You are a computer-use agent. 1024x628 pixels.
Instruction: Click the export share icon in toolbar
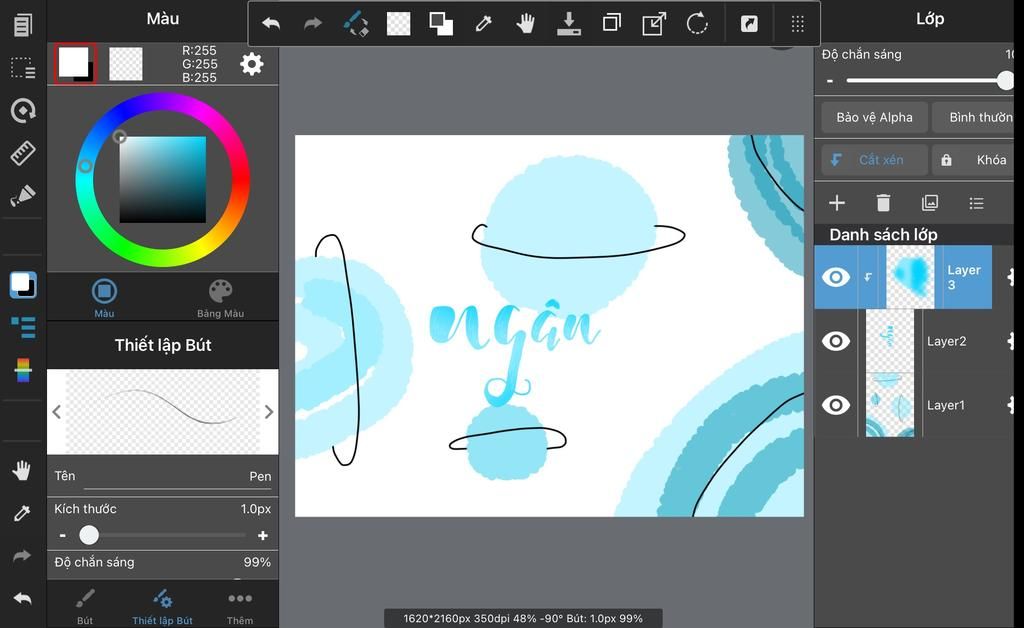654,24
